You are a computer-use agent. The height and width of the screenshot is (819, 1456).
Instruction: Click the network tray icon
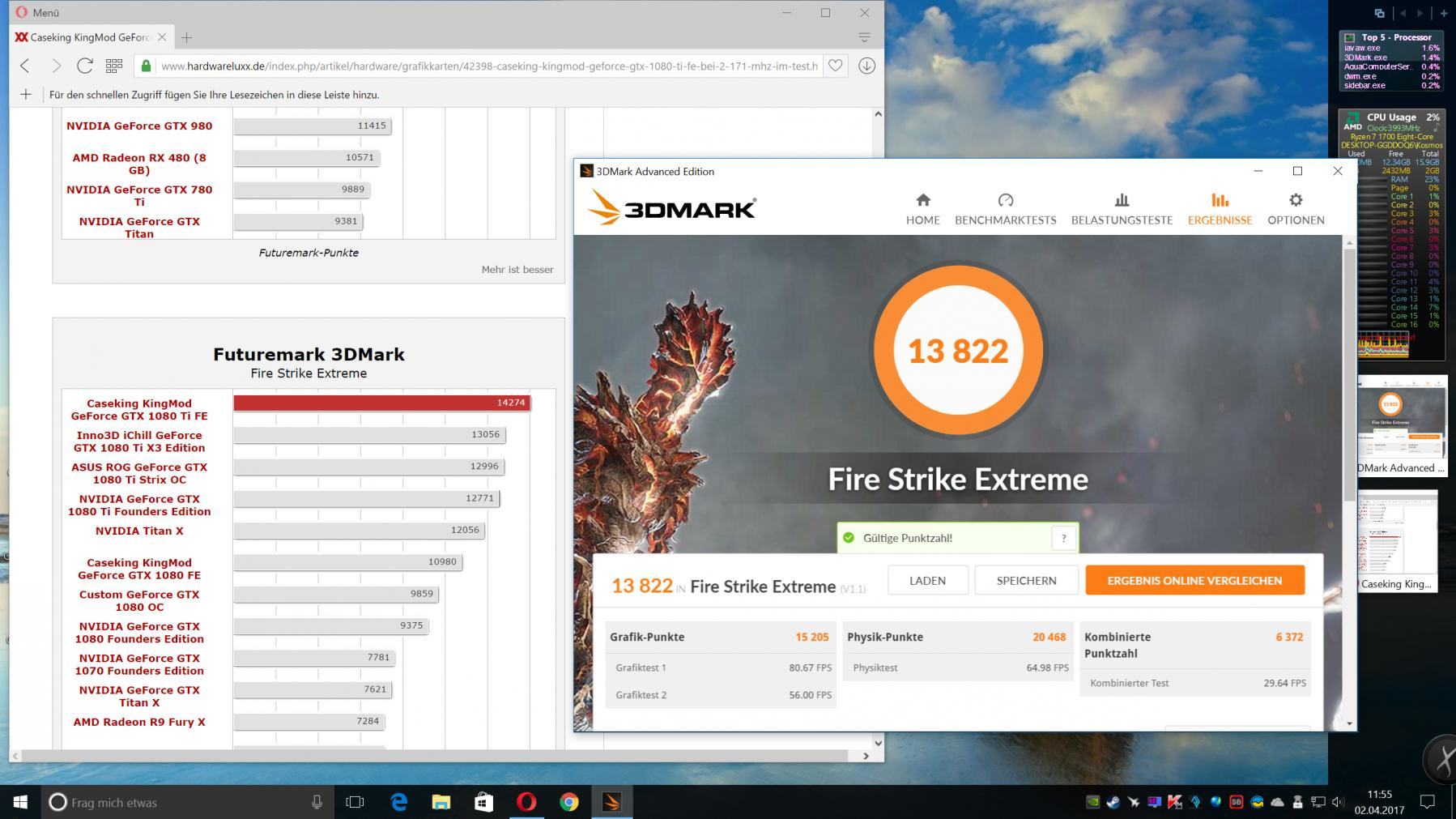[x=1318, y=802]
